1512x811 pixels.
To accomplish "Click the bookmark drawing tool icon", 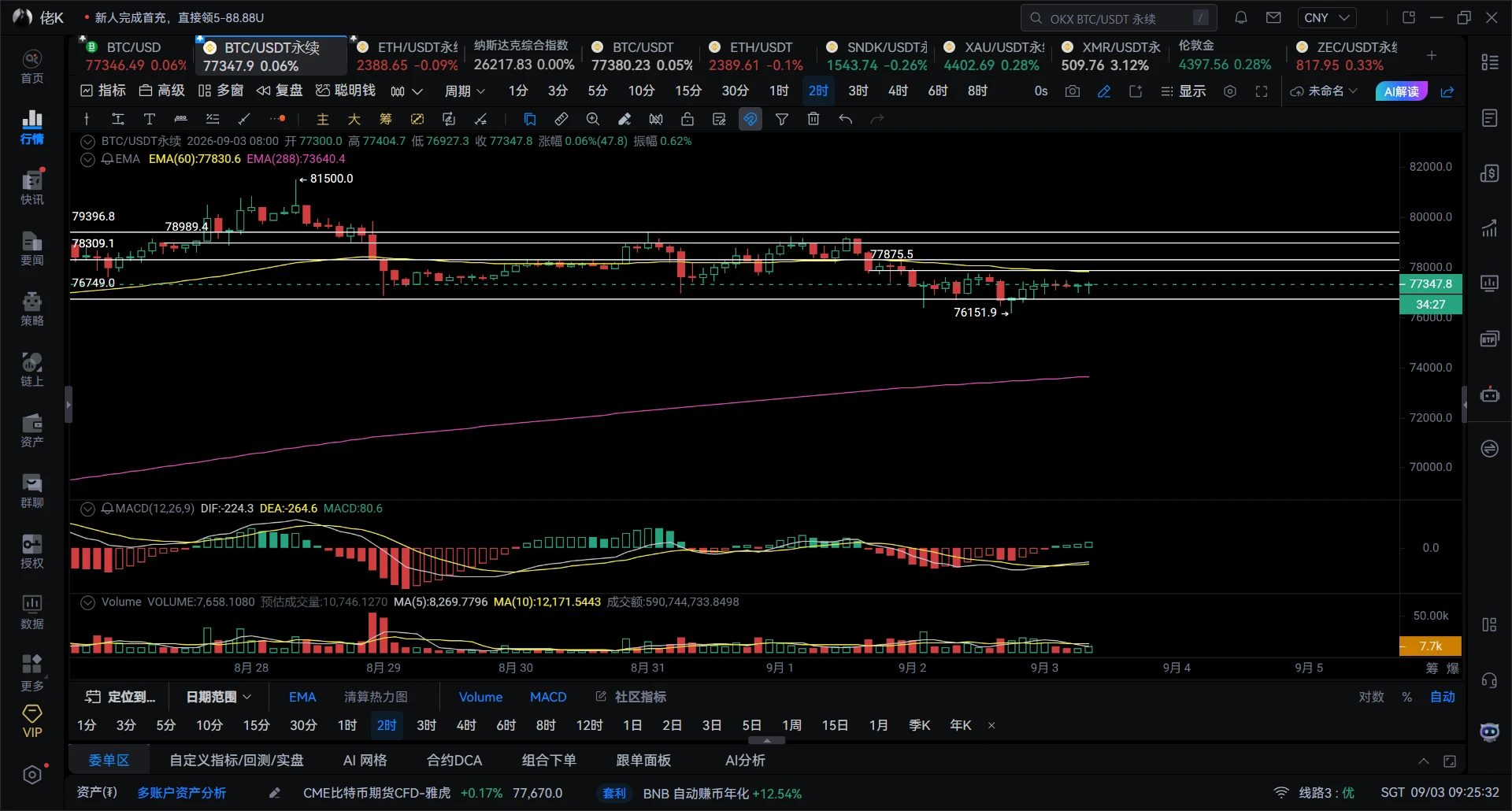I will pyautogui.click(x=530, y=119).
